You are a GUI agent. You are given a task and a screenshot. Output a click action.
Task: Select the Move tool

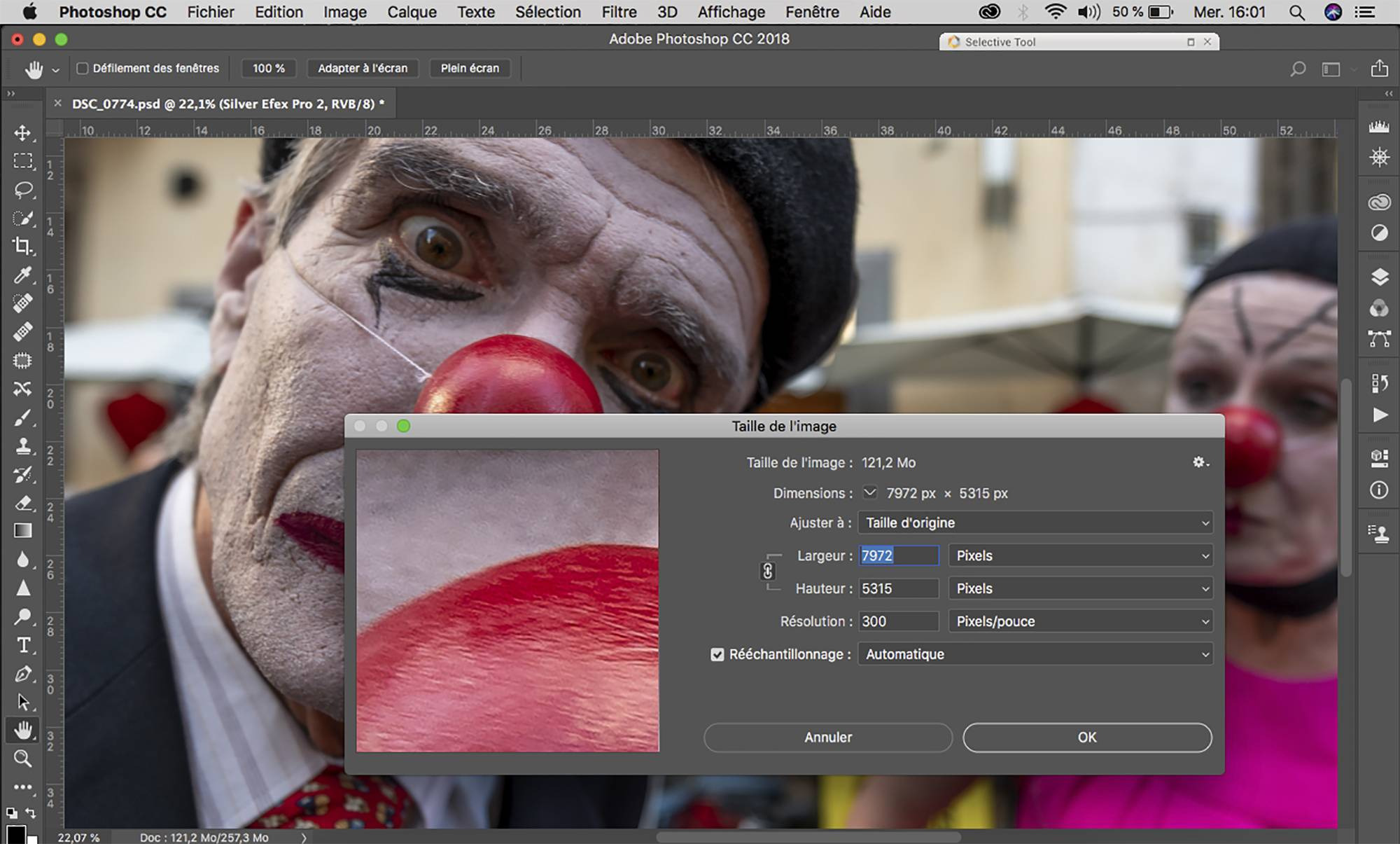tap(23, 132)
